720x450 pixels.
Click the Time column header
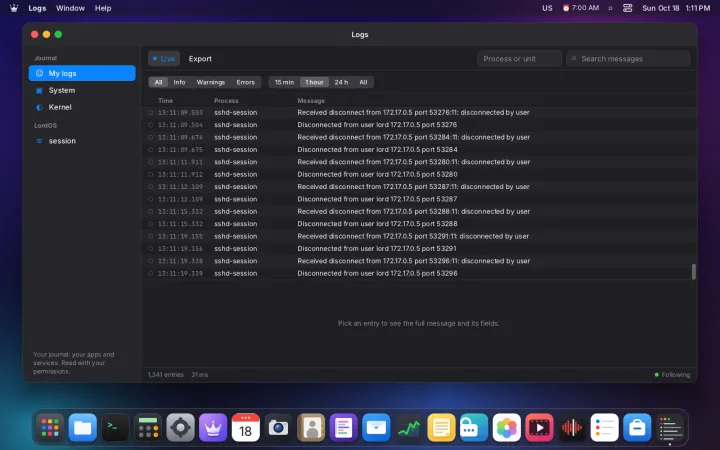pyautogui.click(x=166, y=101)
